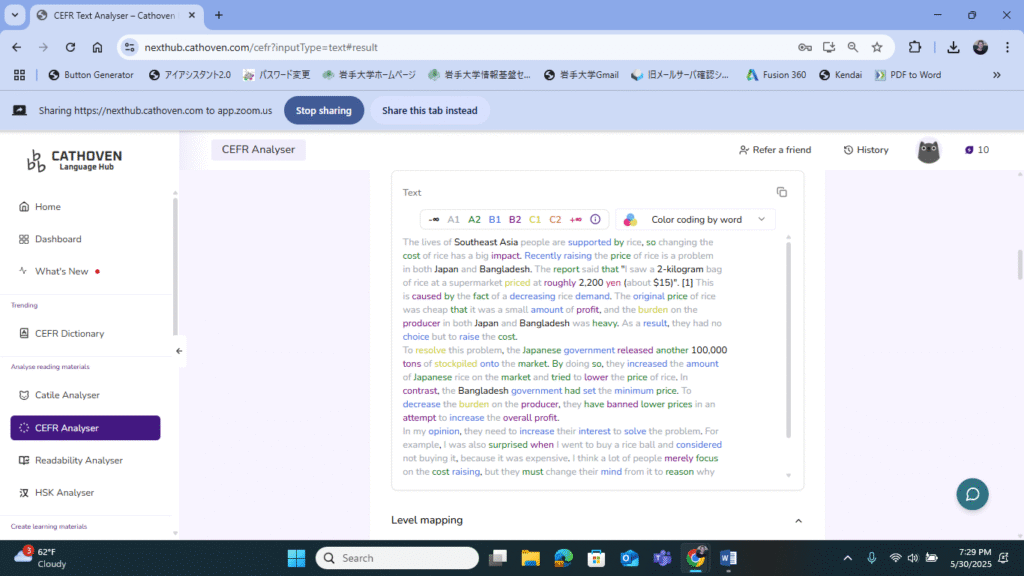Click the CEFR level info icon

595,219
